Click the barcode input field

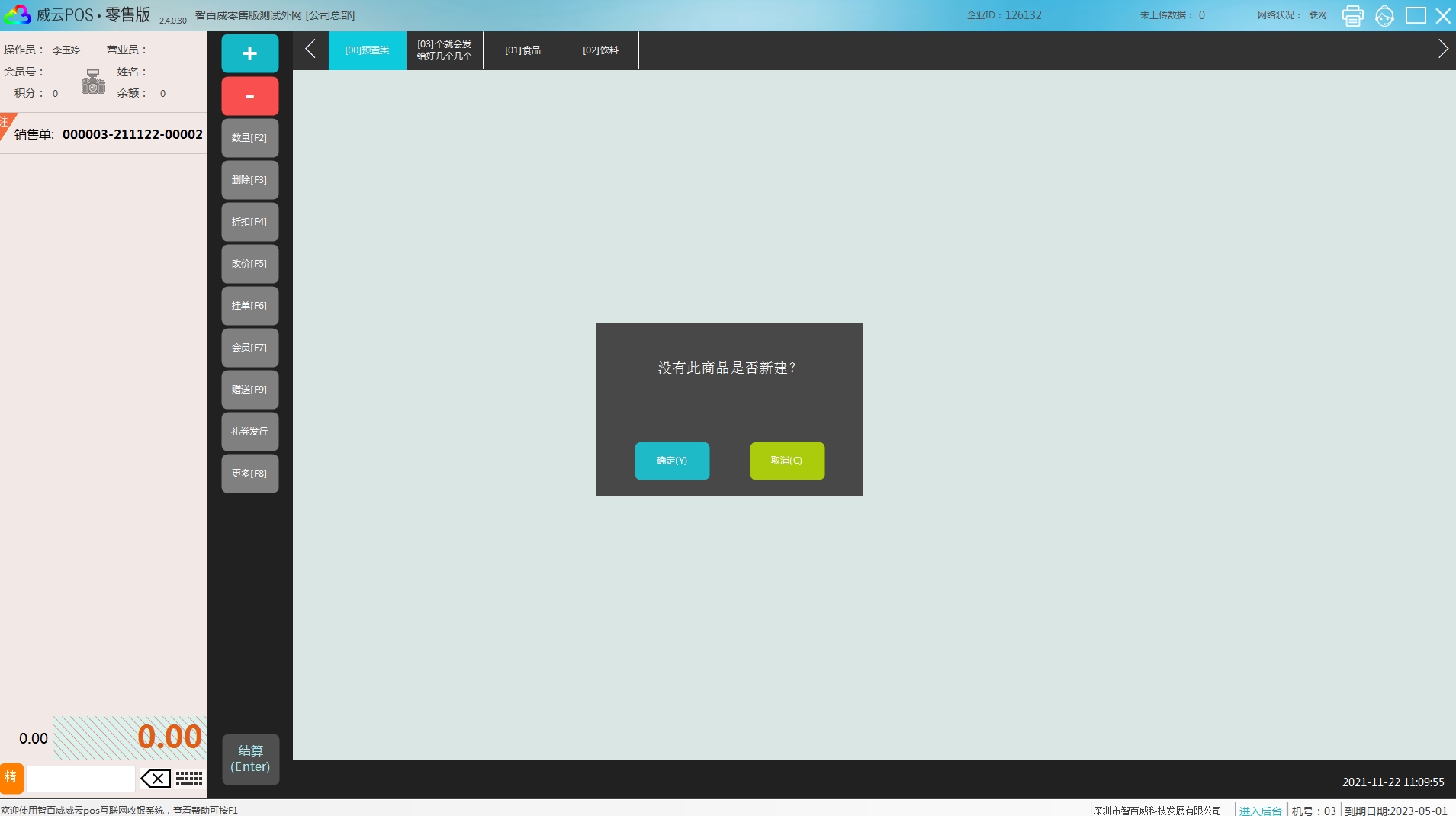[81, 779]
